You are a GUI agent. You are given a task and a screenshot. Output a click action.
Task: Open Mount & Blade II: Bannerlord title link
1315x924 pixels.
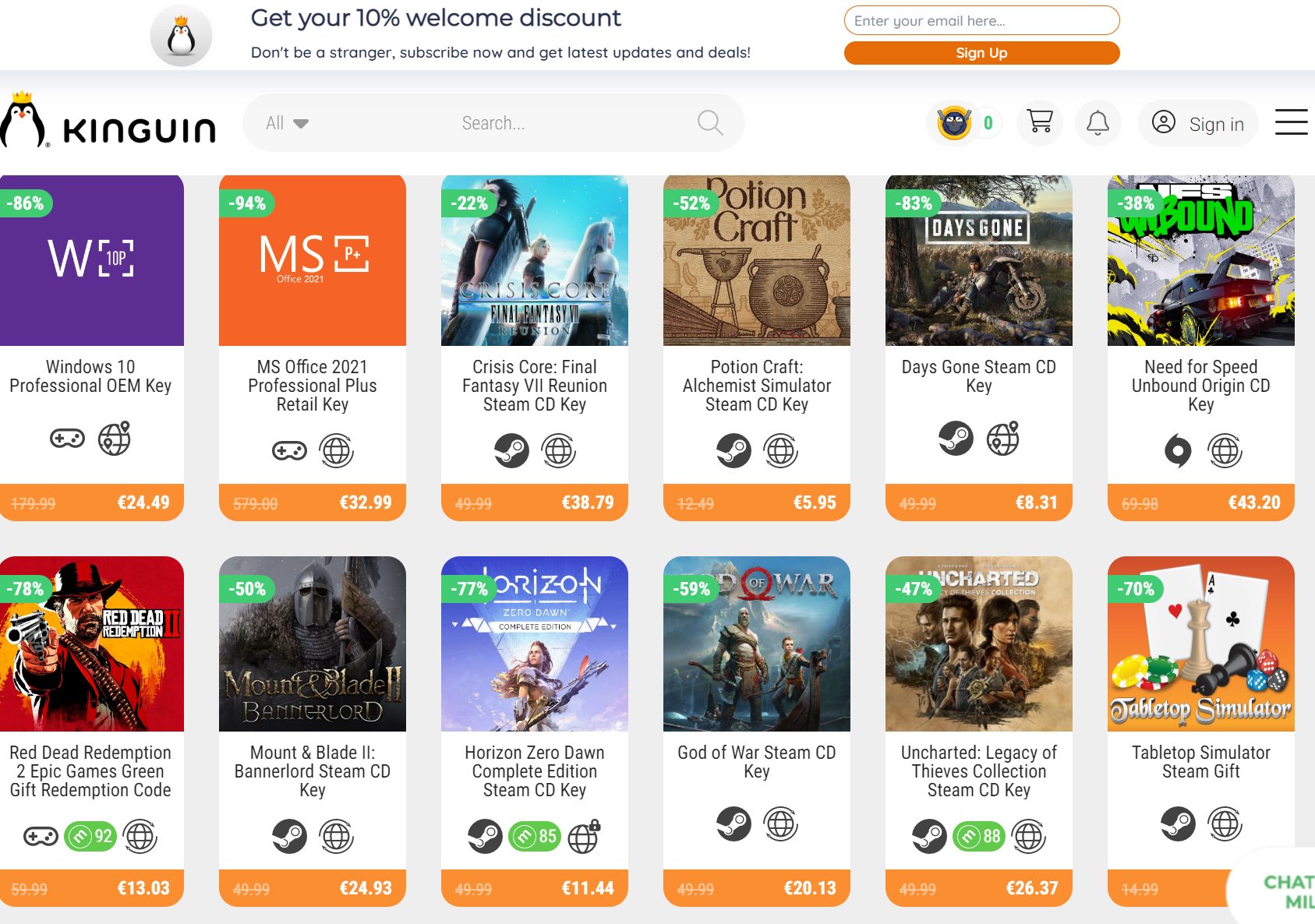click(x=313, y=771)
